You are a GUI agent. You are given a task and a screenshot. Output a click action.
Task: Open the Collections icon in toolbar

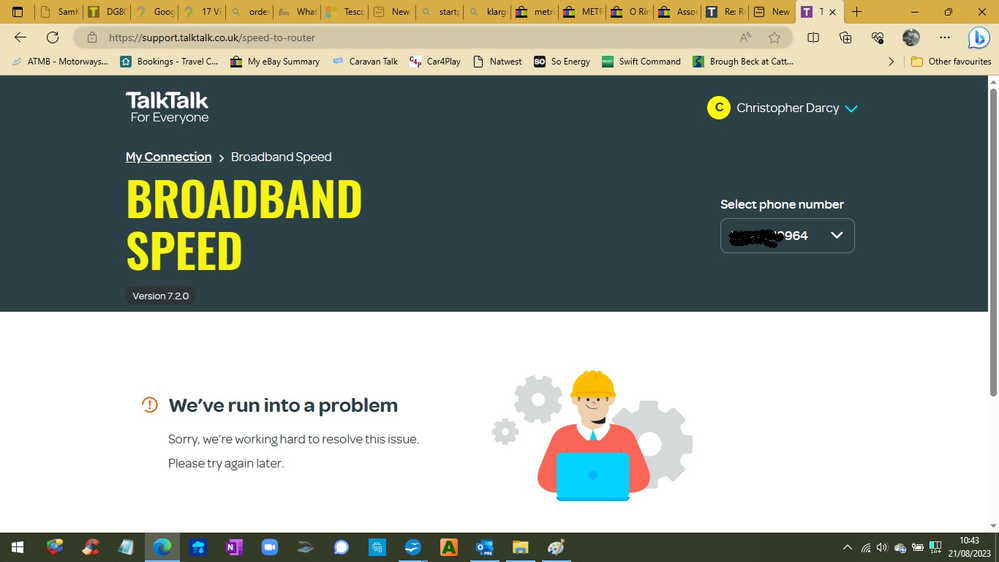845,37
